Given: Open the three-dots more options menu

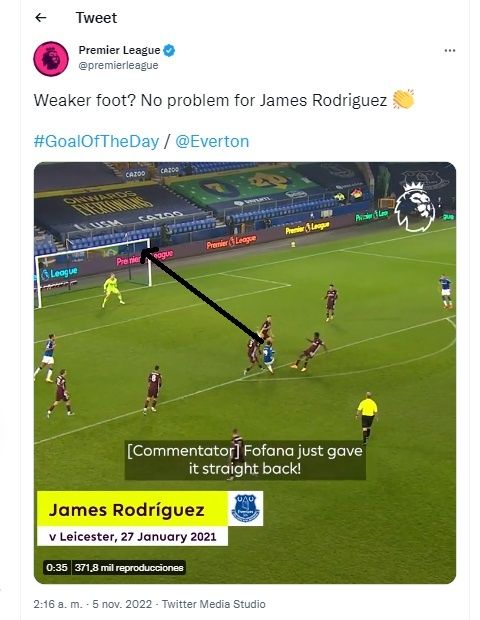Looking at the screenshot, I should (450, 51).
